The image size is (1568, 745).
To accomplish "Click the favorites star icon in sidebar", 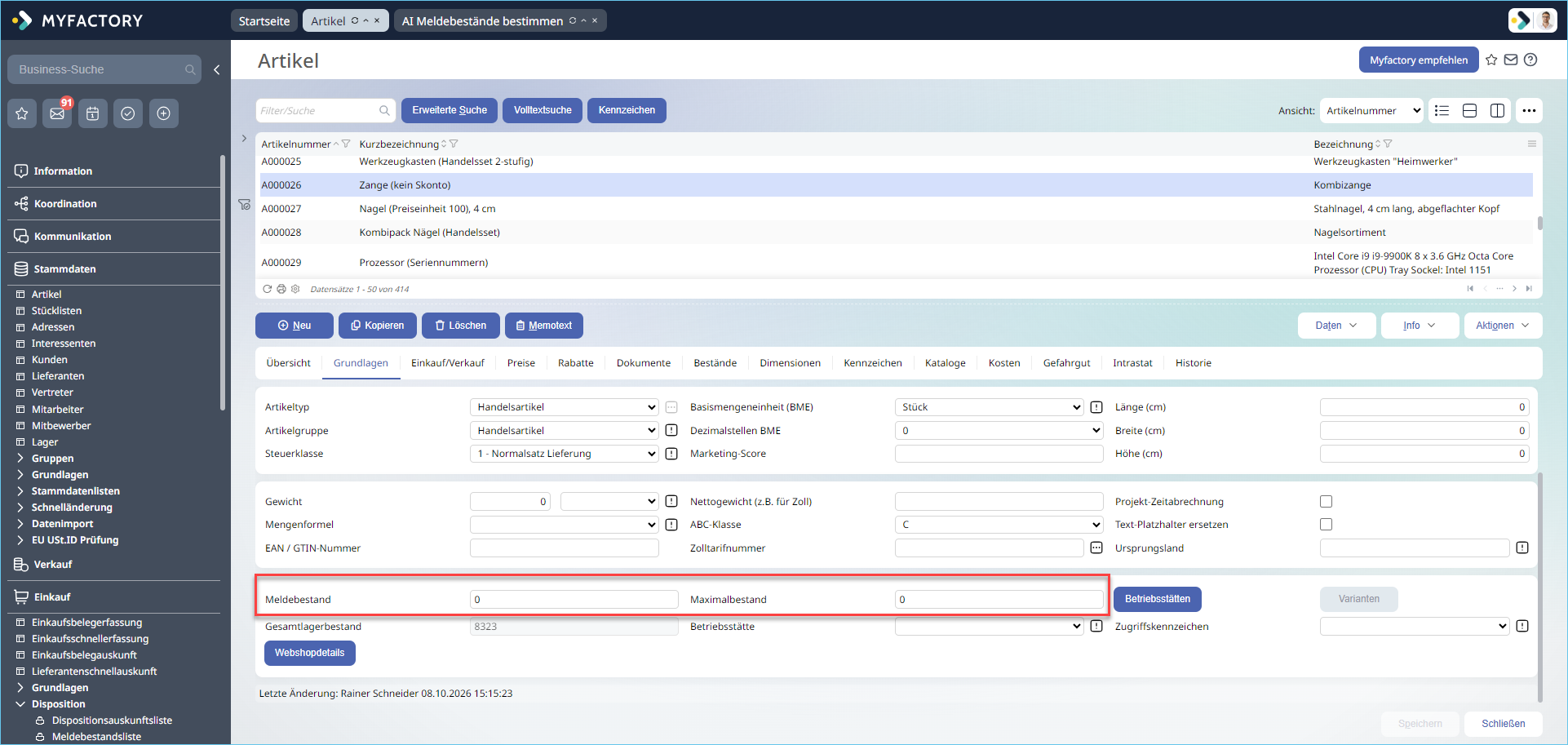I will [x=22, y=113].
